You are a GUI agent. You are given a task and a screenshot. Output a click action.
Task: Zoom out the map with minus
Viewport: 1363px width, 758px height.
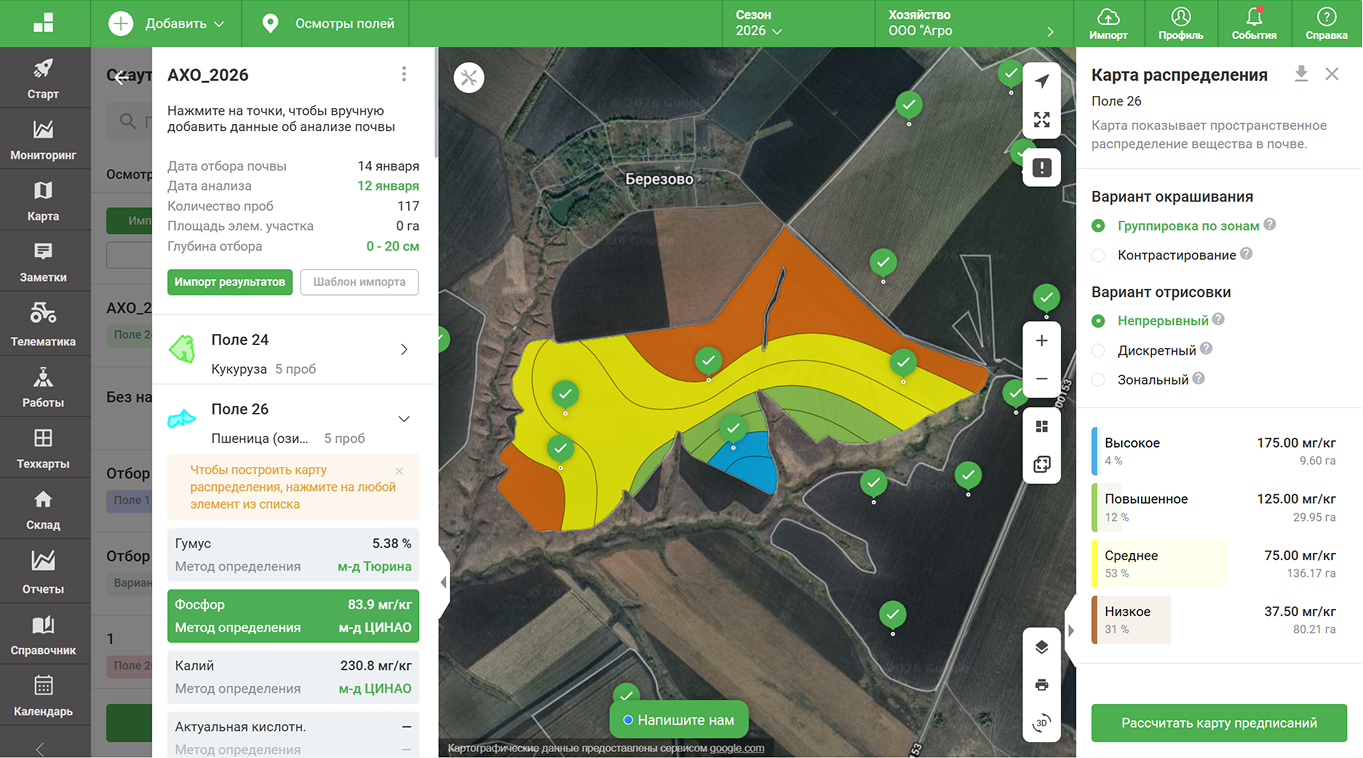coord(1042,379)
